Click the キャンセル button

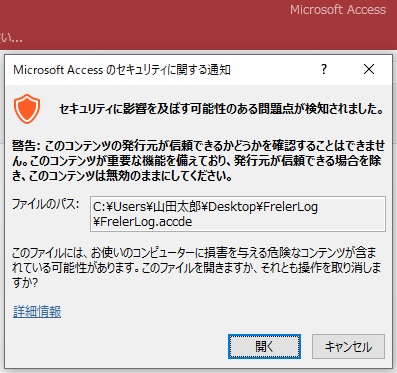[348, 347]
